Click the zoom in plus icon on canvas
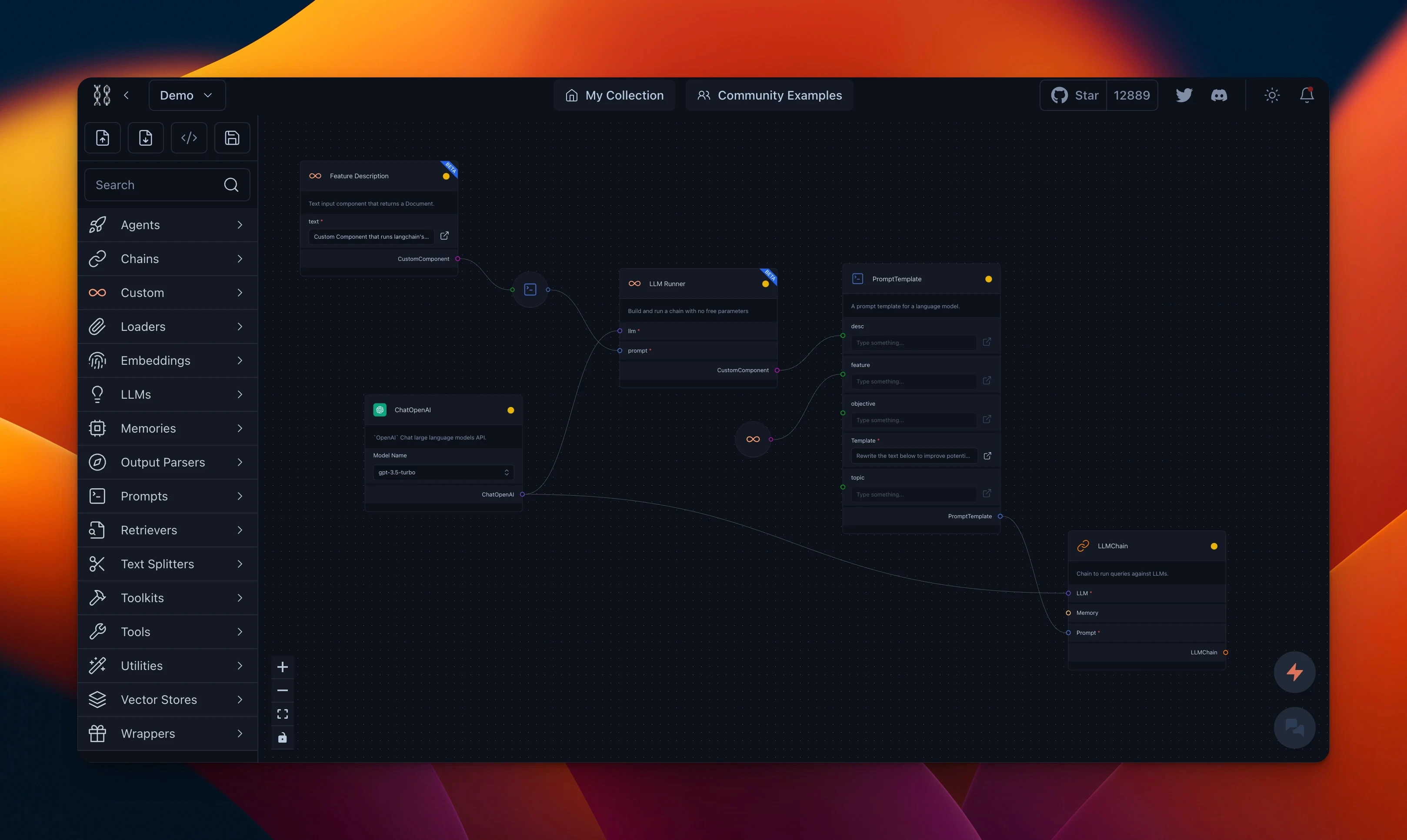Screen dimensions: 1407x840 point(282,666)
